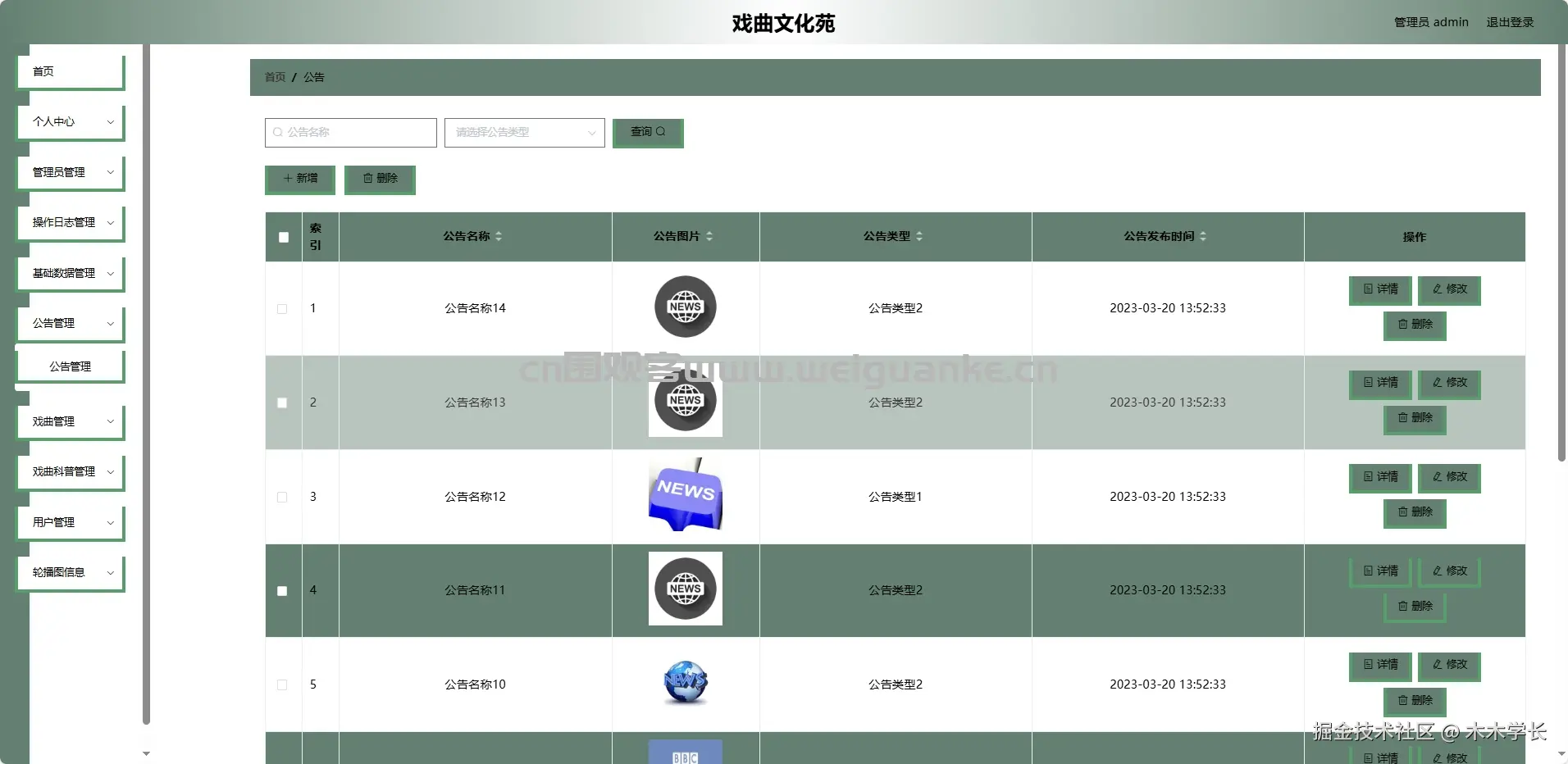
Task: View 详情 for 公告名称14
Action: point(1380,290)
